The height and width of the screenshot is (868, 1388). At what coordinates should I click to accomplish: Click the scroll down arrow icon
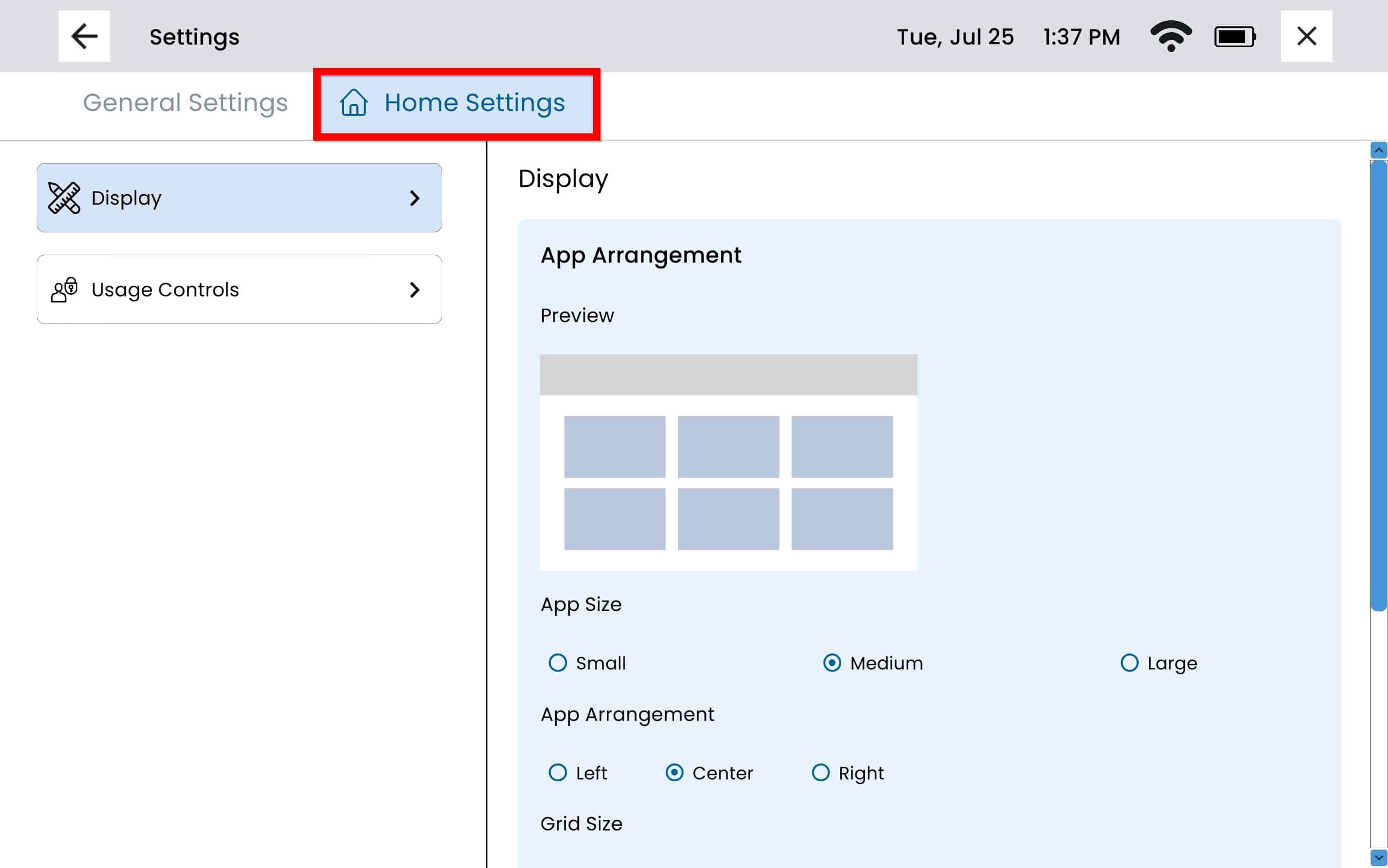click(1378, 857)
